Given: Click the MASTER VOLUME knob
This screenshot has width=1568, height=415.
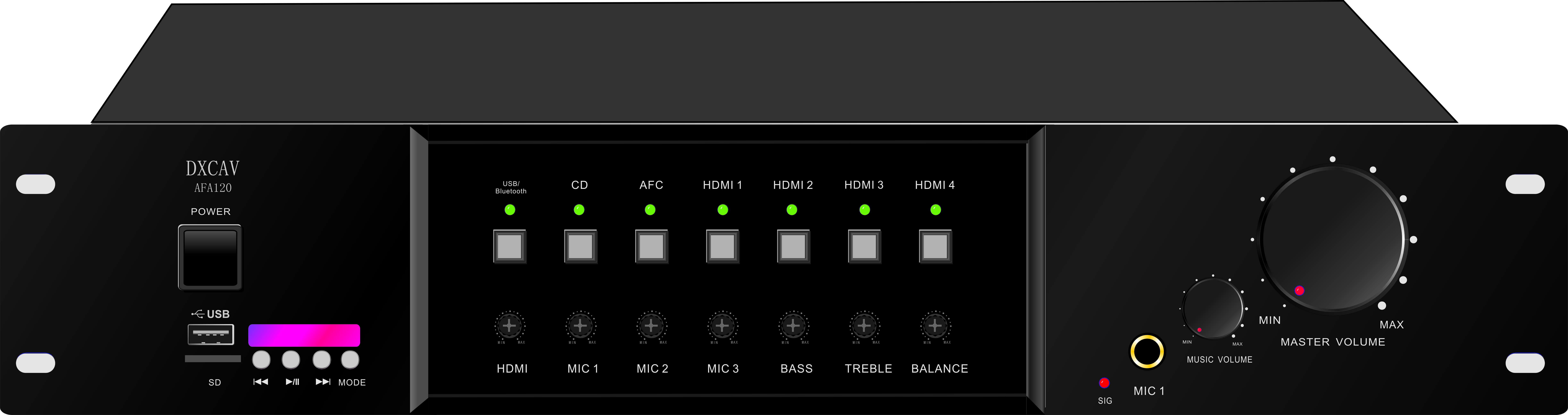Looking at the screenshot, I should [1333, 239].
